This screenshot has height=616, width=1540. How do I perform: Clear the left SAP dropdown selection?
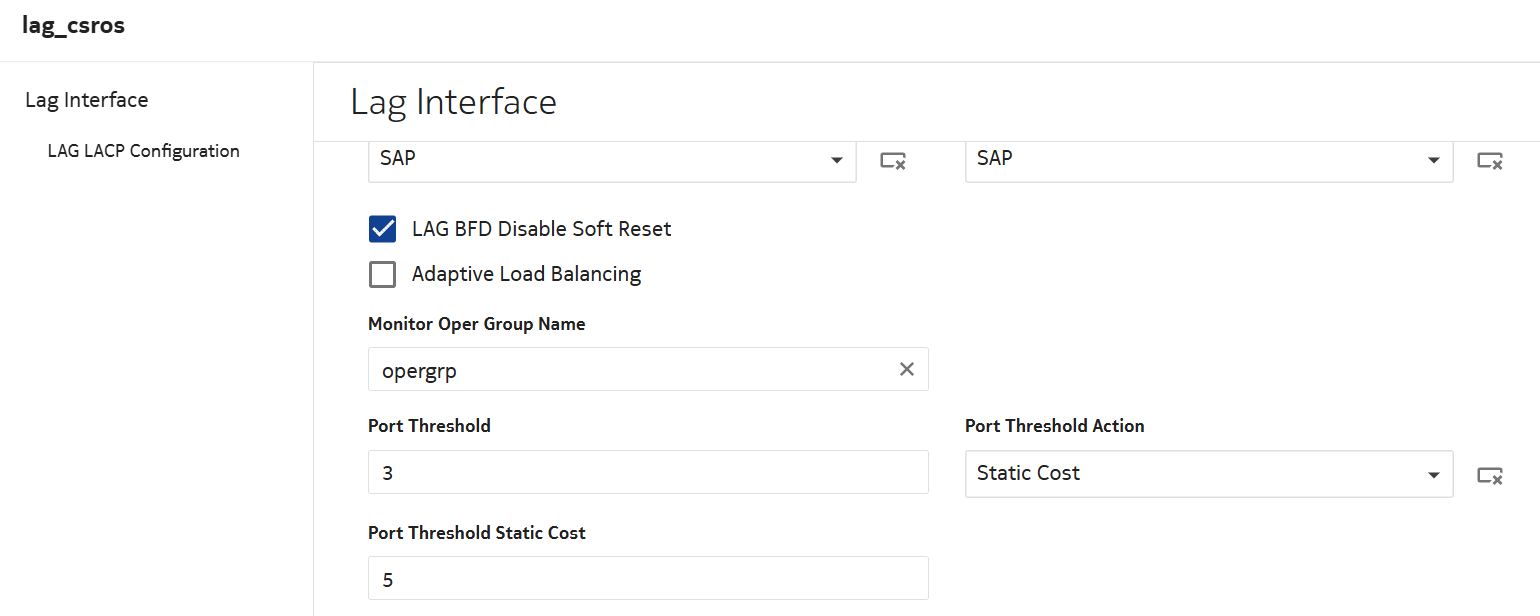coord(892,160)
